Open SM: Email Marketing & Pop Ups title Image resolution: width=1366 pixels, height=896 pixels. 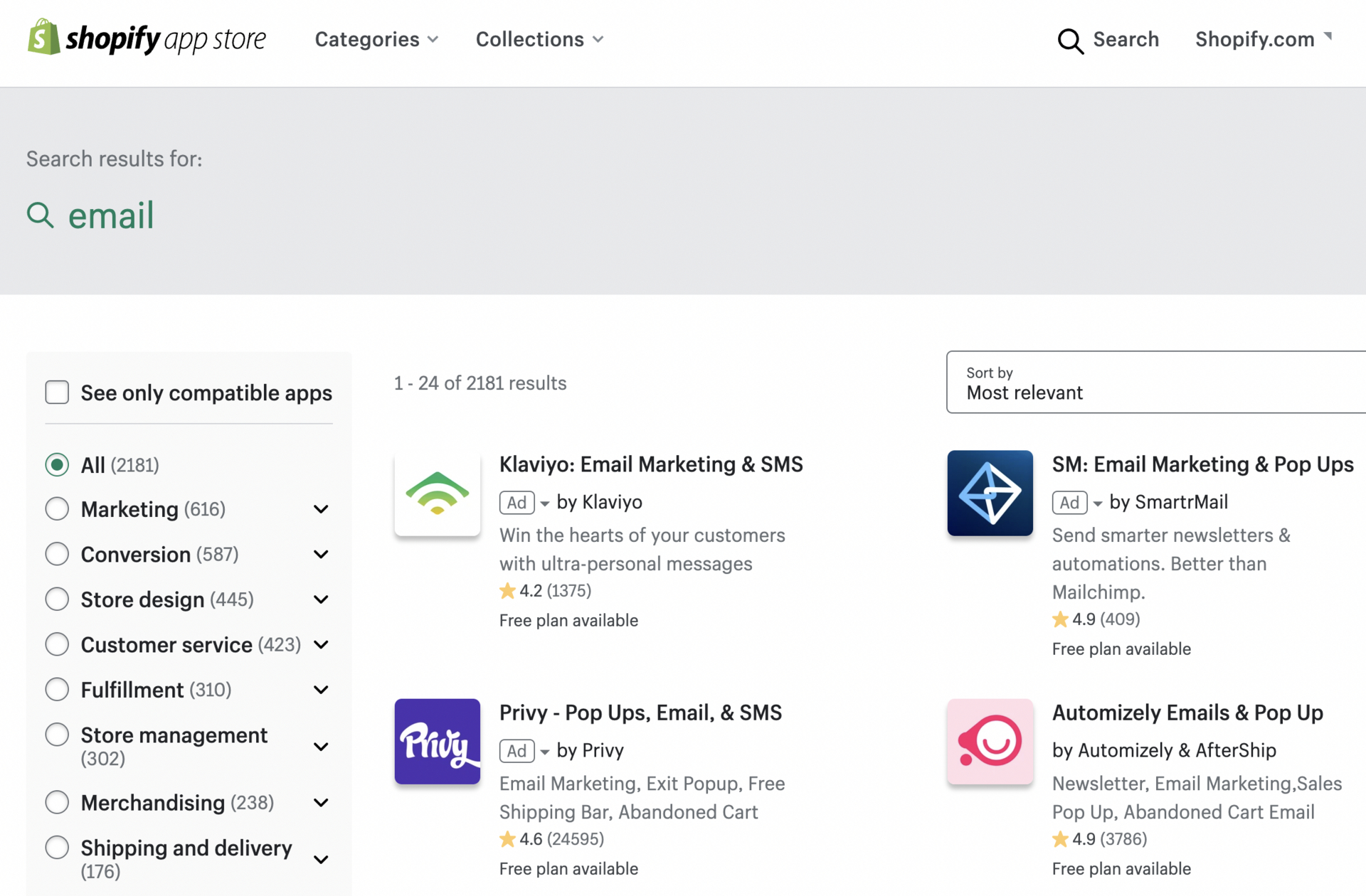tap(1202, 464)
